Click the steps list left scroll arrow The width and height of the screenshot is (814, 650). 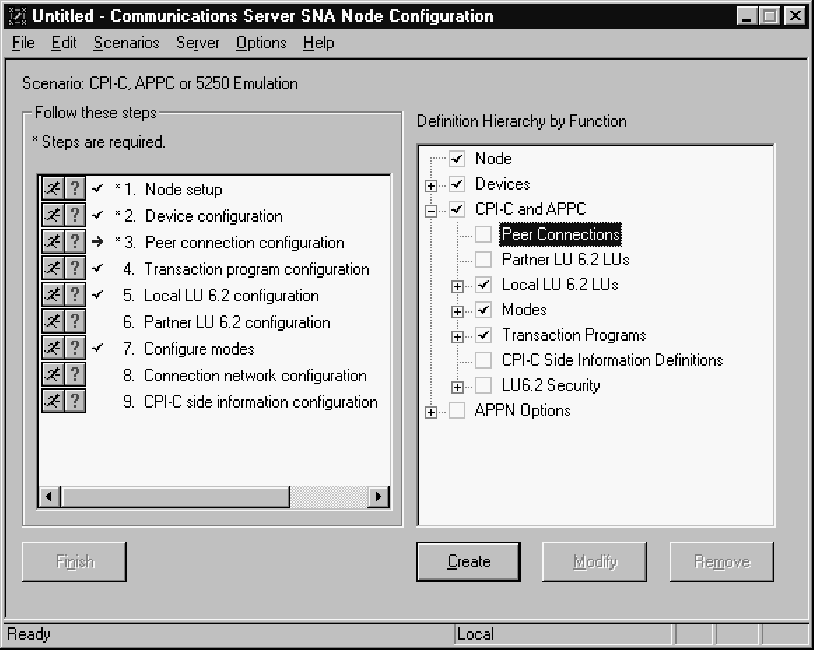pyautogui.click(x=49, y=497)
